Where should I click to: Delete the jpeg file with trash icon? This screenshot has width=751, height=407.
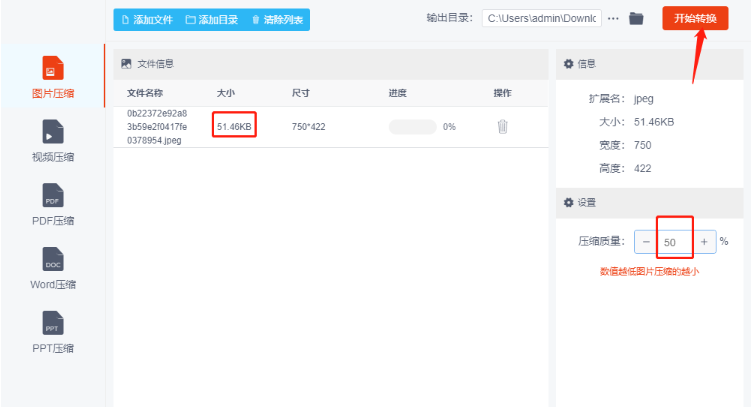point(502,126)
